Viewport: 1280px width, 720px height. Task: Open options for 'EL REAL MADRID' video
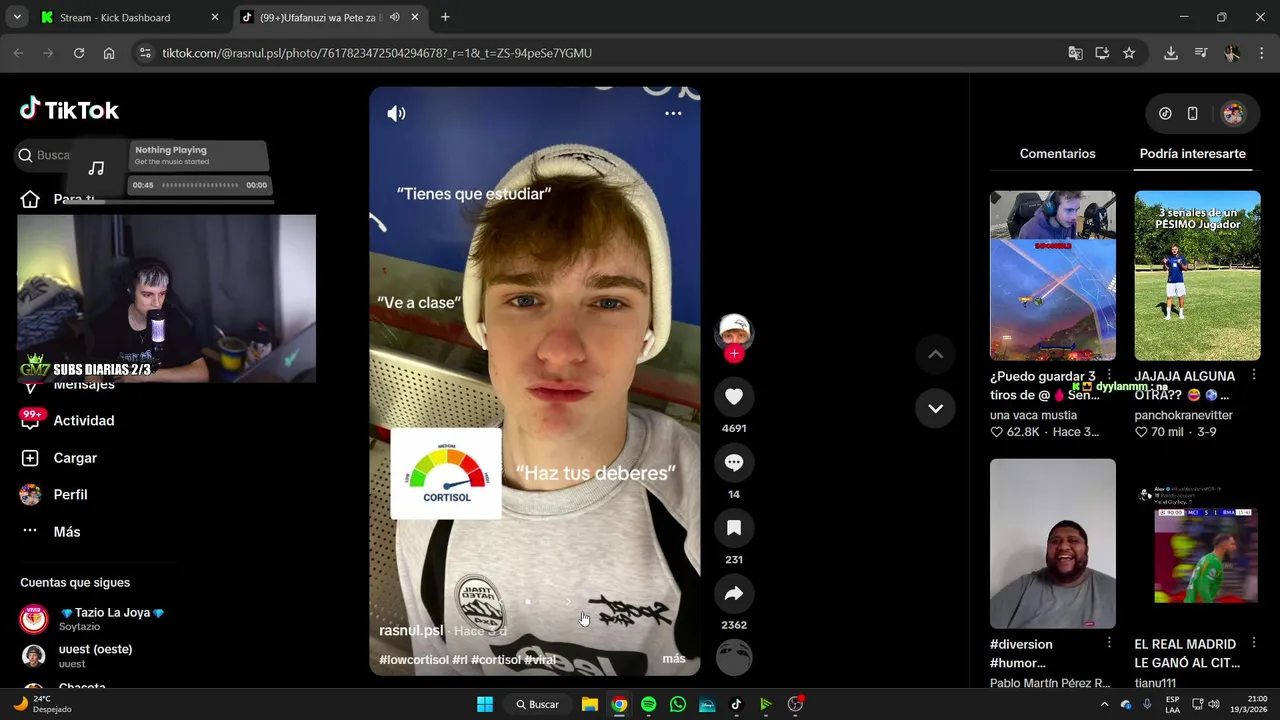tap(1254, 644)
